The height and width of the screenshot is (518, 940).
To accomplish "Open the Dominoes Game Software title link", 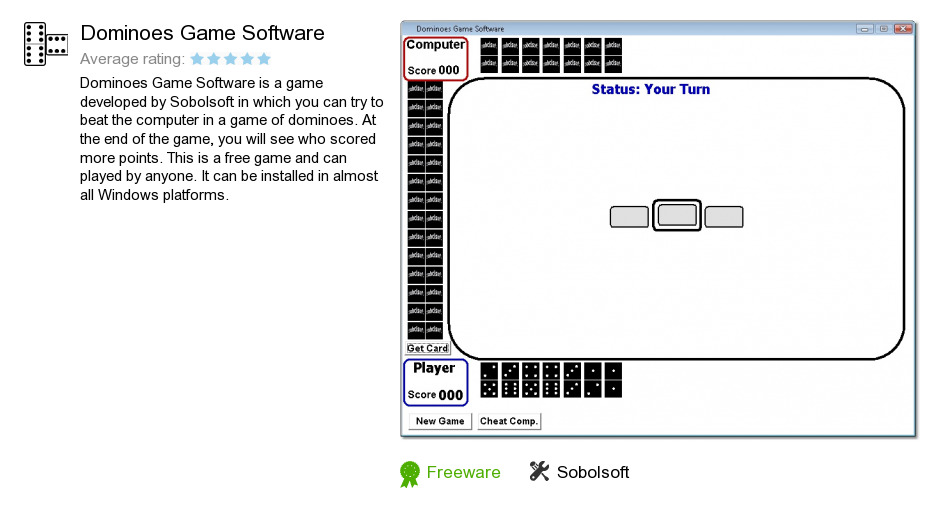I will 203,33.
